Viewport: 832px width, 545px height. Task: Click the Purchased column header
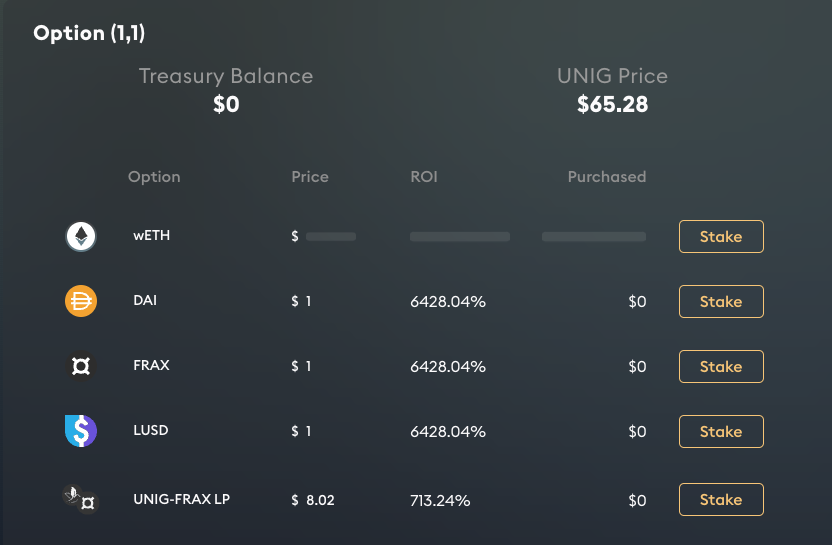[606, 177]
